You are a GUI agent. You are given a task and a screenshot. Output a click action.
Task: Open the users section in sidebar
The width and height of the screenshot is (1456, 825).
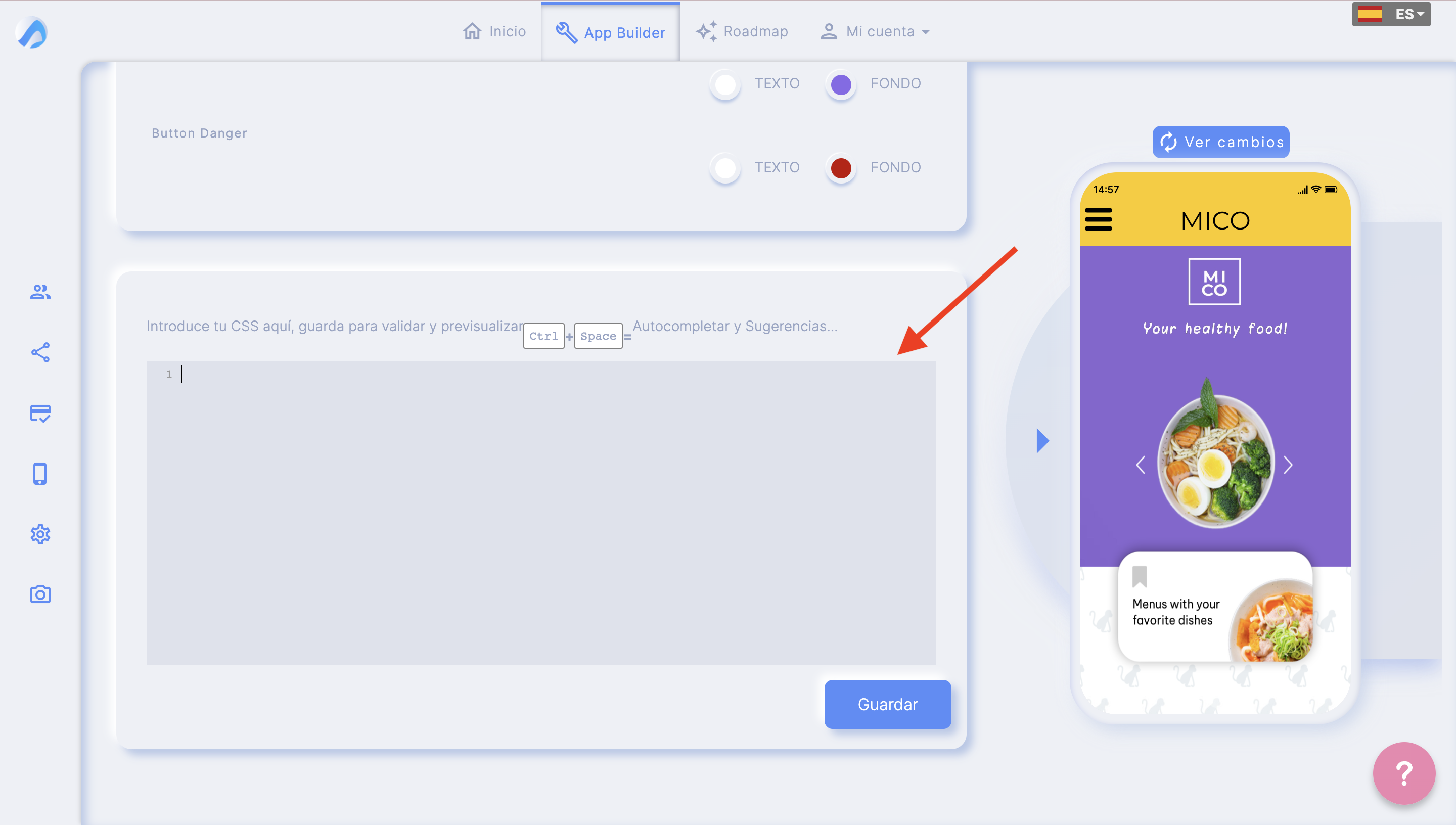[x=40, y=292]
